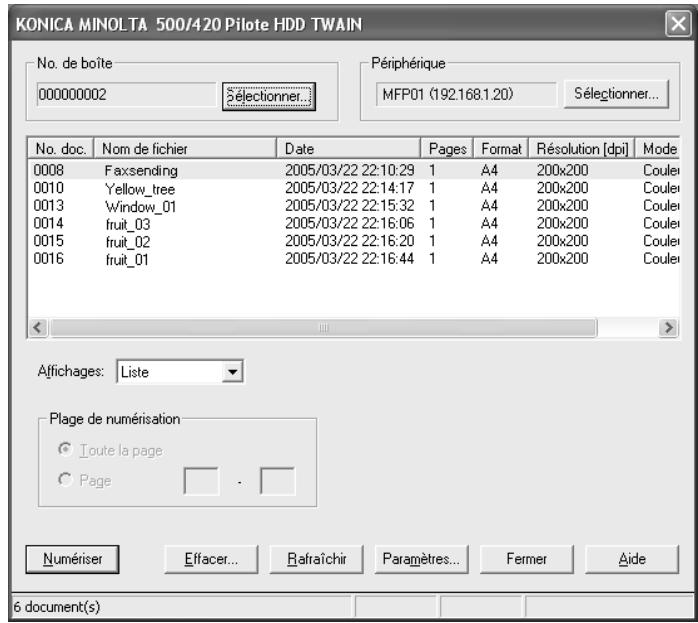Select the Yellow_tree document

140,189
